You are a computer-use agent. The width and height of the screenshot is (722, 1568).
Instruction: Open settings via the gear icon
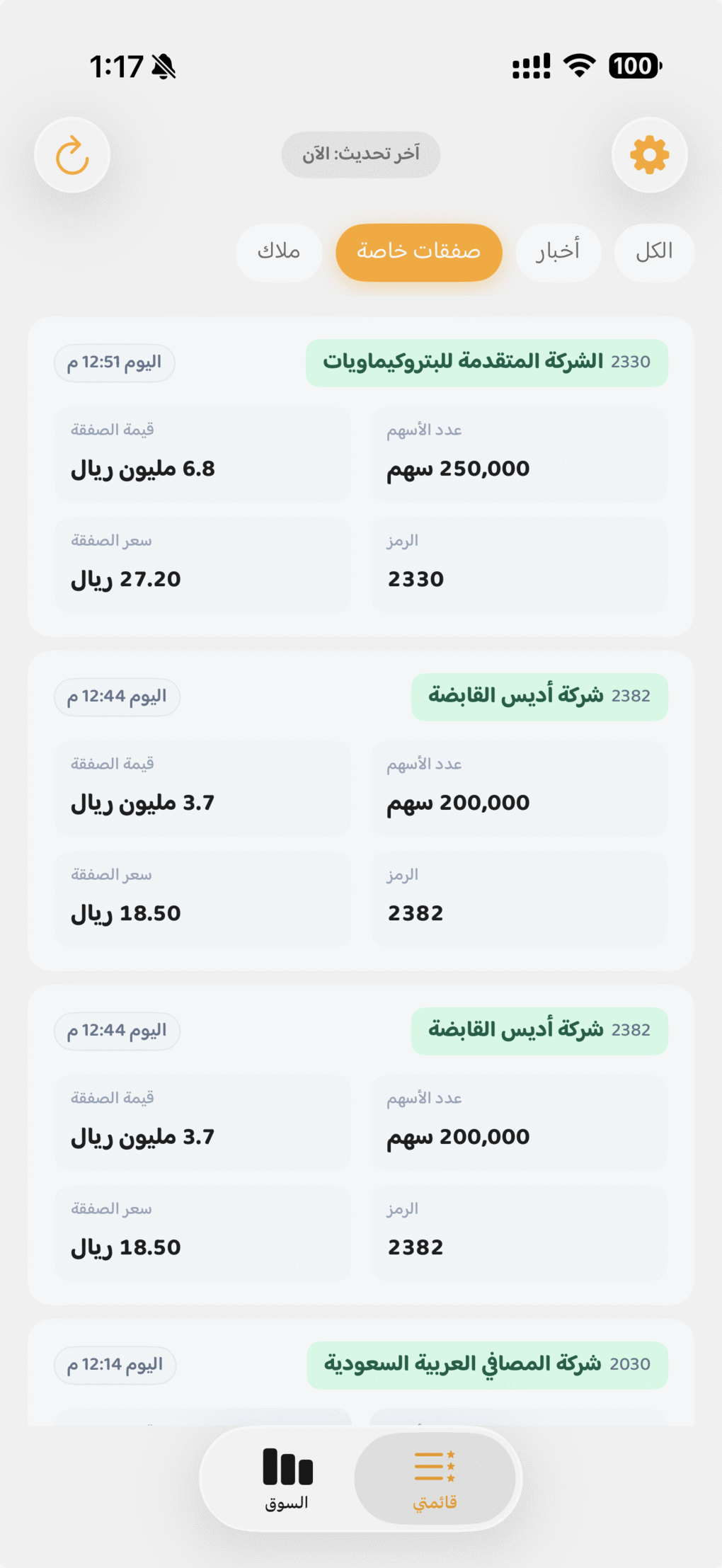[x=649, y=155]
